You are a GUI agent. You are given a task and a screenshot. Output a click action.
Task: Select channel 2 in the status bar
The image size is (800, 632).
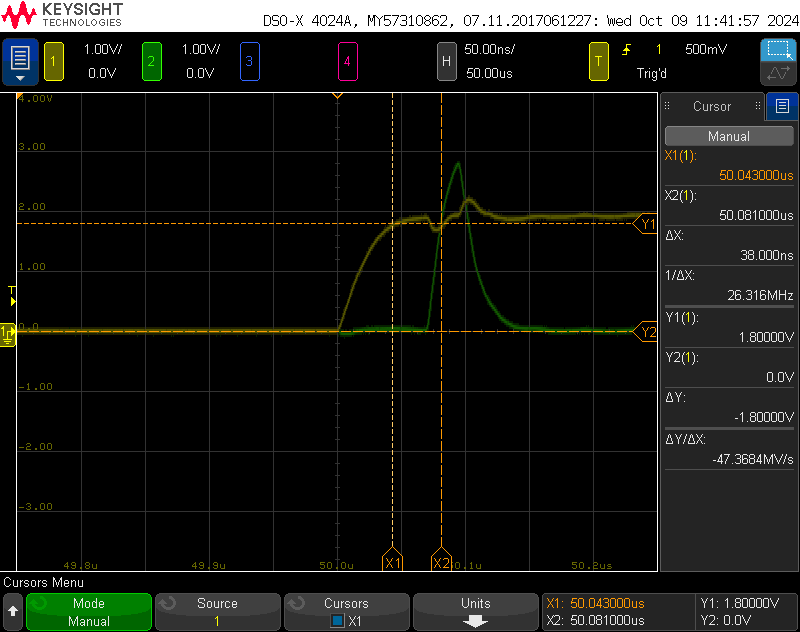click(x=151, y=61)
